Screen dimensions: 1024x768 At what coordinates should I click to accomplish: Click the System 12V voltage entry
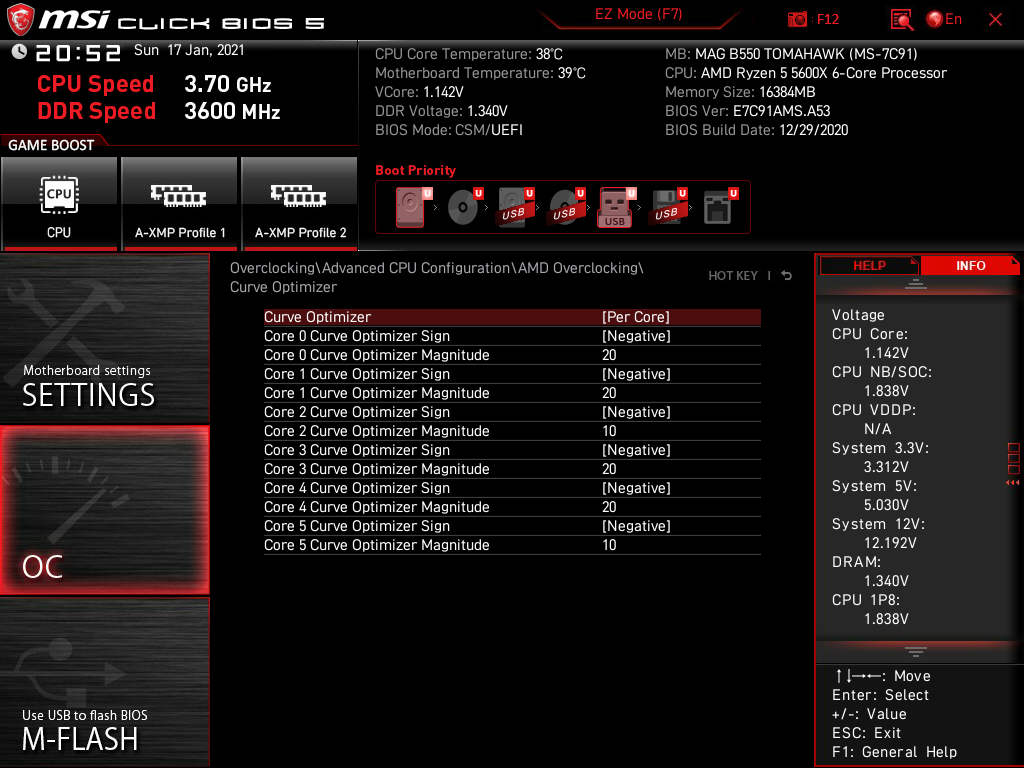pos(878,534)
